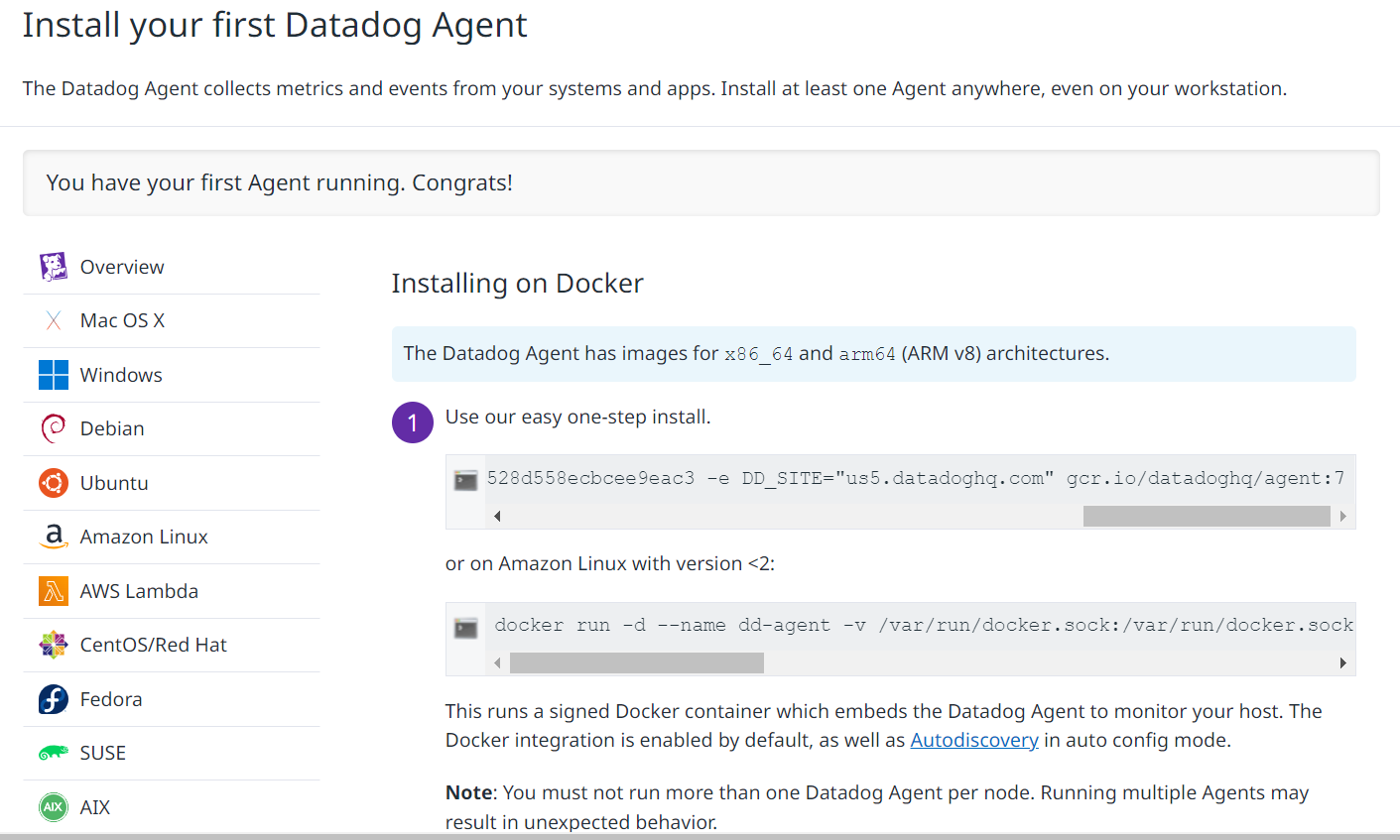Viewport: 1400px width, 840px height.
Task: Click the Amazon Linux logo icon
Action: coord(54,537)
